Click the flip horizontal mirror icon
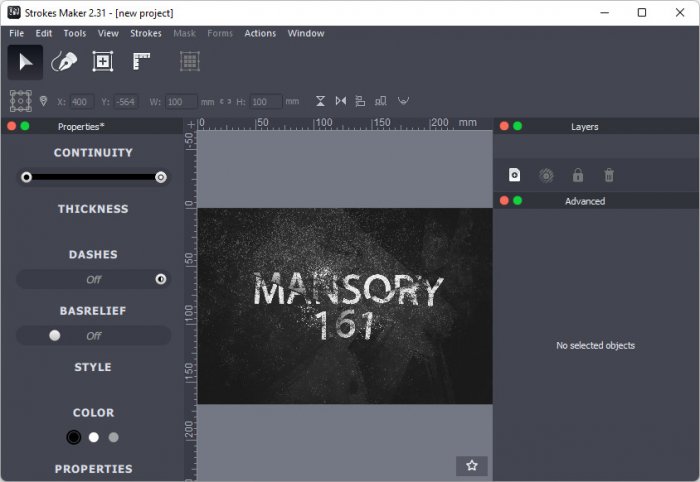This screenshot has height=482, width=700. [x=341, y=101]
